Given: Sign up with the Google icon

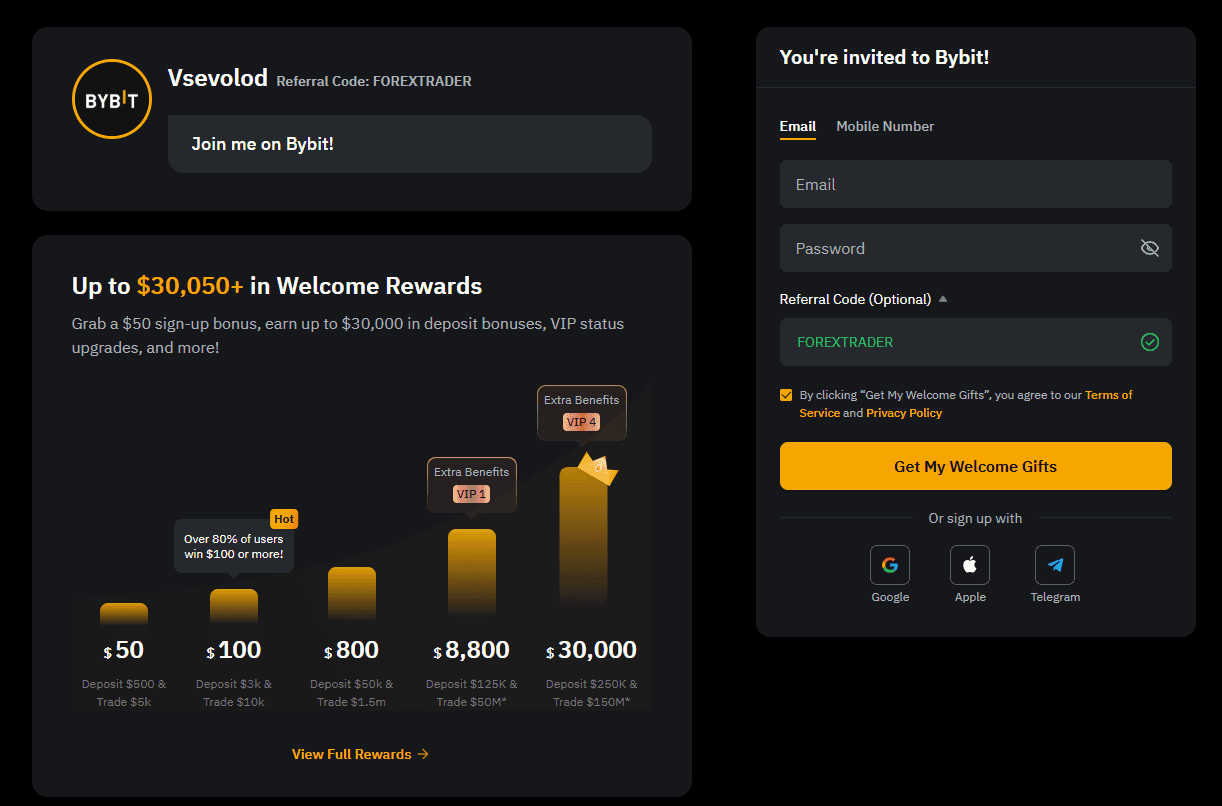Looking at the screenshot, I should [x=890, y=565].
